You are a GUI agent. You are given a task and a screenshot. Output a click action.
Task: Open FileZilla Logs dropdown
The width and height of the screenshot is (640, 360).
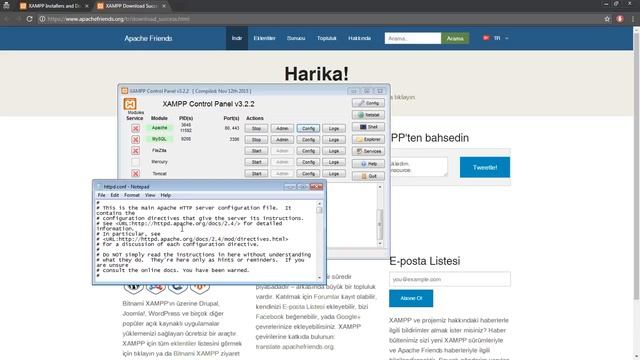[x=334, y=151]
